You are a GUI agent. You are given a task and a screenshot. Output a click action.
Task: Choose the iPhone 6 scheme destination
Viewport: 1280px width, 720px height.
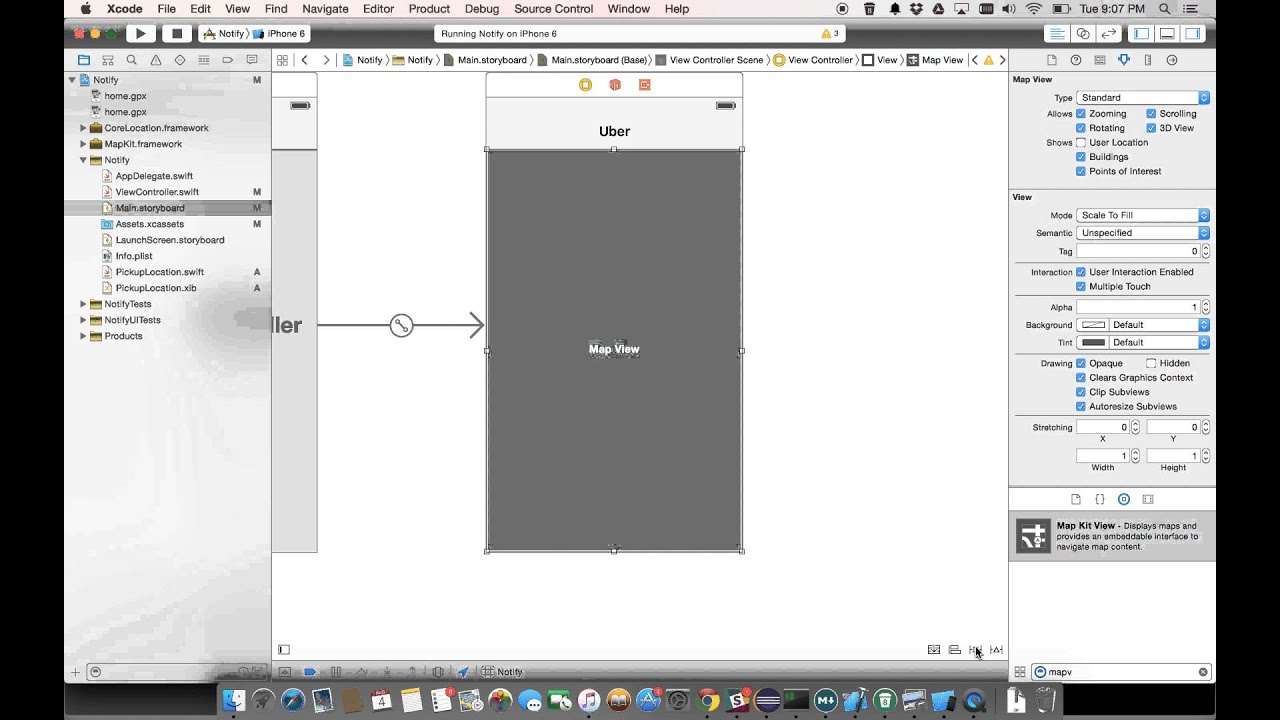[281, 33]
